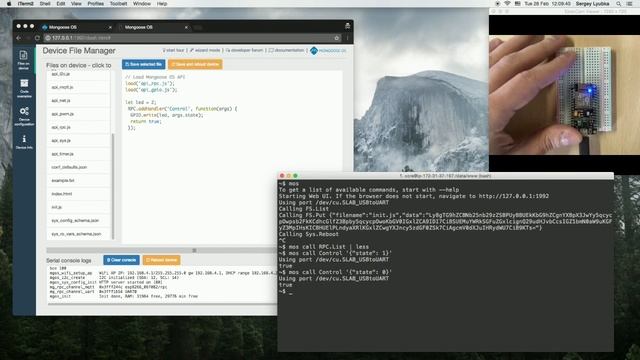Image resolution: width=640 pixels, height=360 pixels.
Task: Open Code examples sidebar section
Action: click(x=24, y=88)
